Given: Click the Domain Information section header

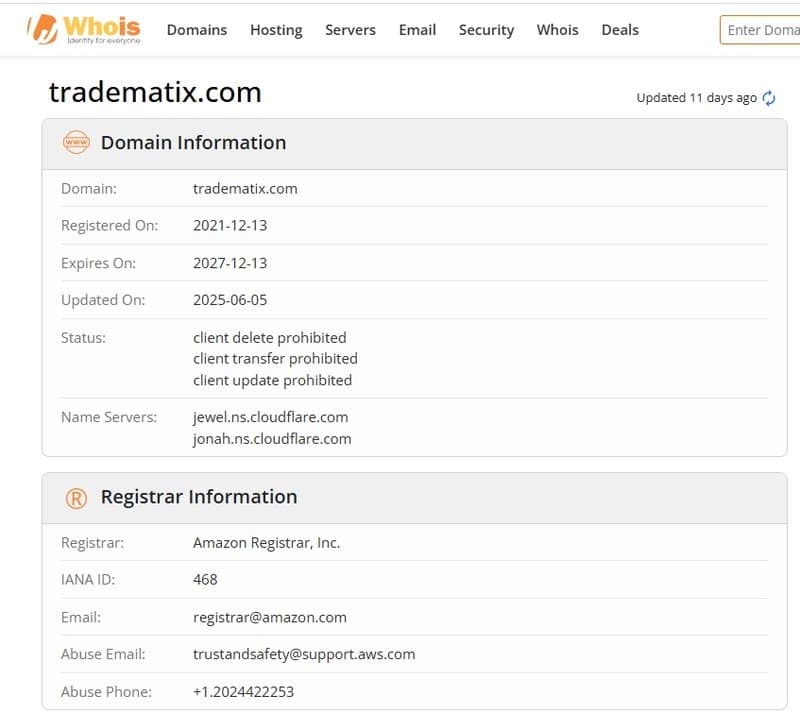Looking at the screenshot, I should point(414,144).
